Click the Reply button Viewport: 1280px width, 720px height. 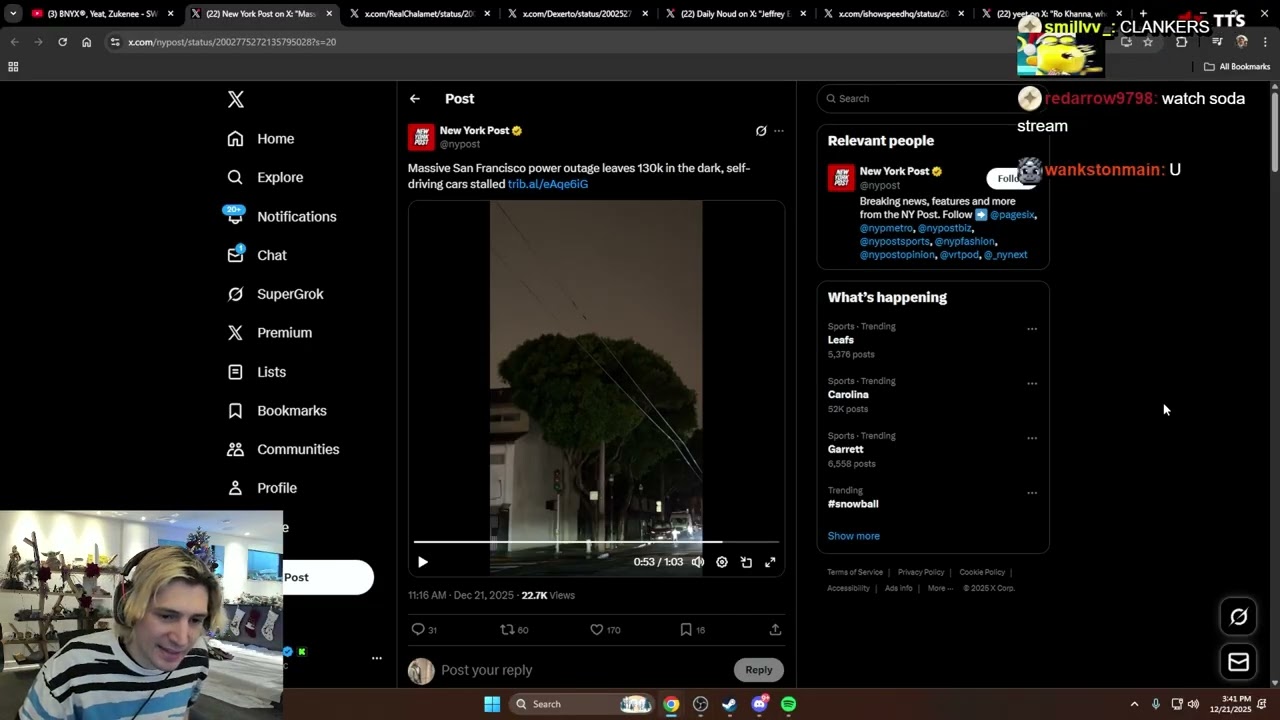click(759, 670)
